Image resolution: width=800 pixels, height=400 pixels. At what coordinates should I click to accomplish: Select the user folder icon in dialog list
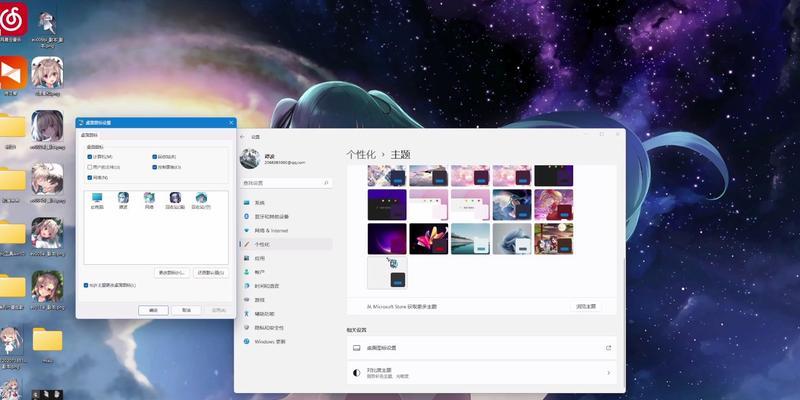point(123,201)
